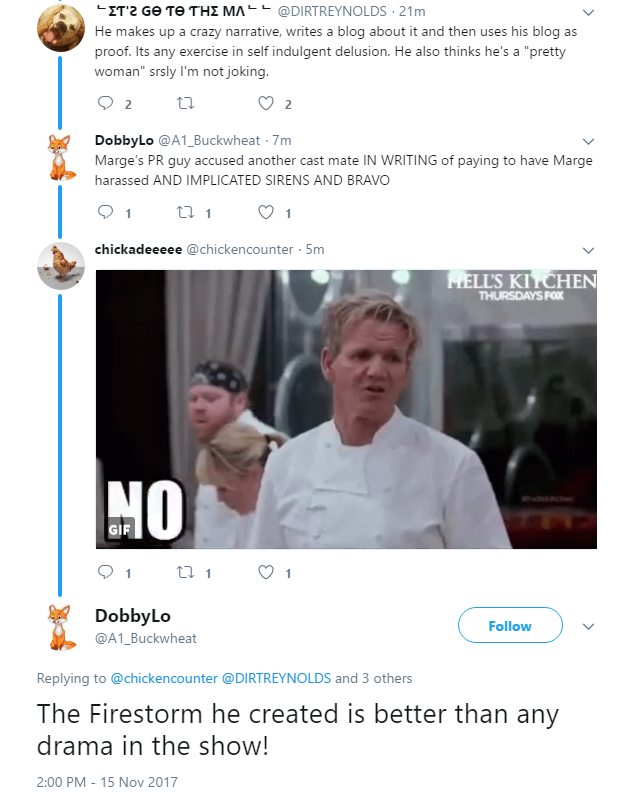Retweet chickadeeeee's Hell's Kitchen GIF tweet
Screen dimensions: 637x795
[x=184, y=573]
